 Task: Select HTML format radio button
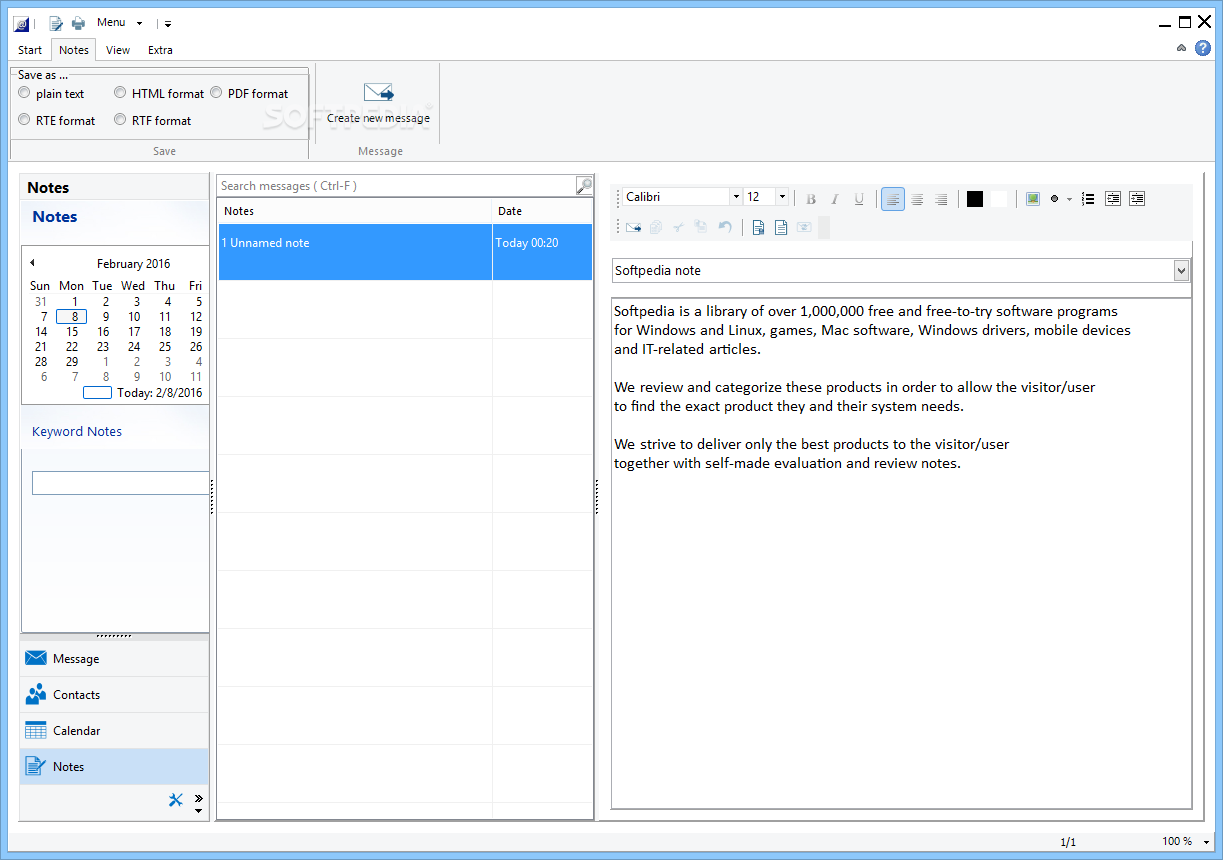point(120,93)
